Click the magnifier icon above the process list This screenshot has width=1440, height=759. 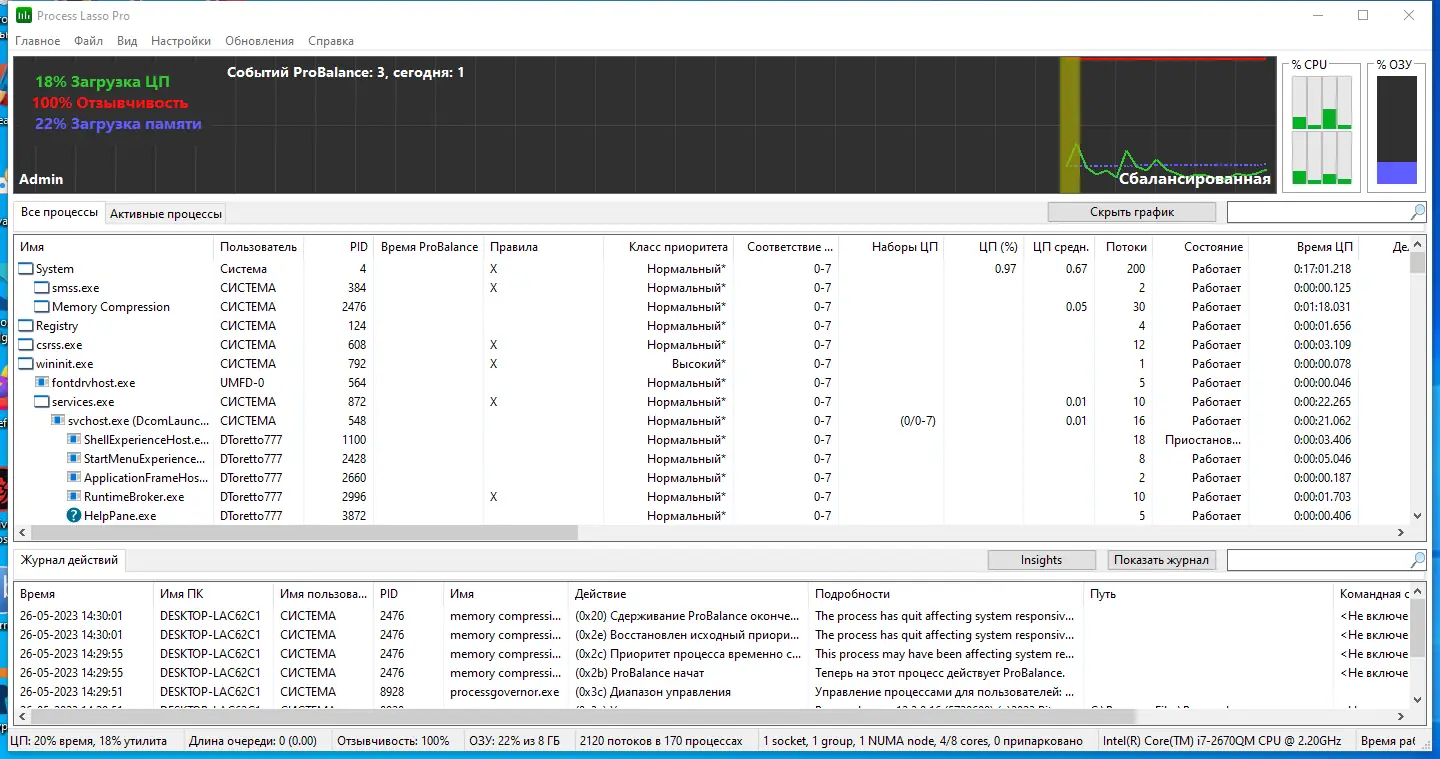click(1417, 212)
